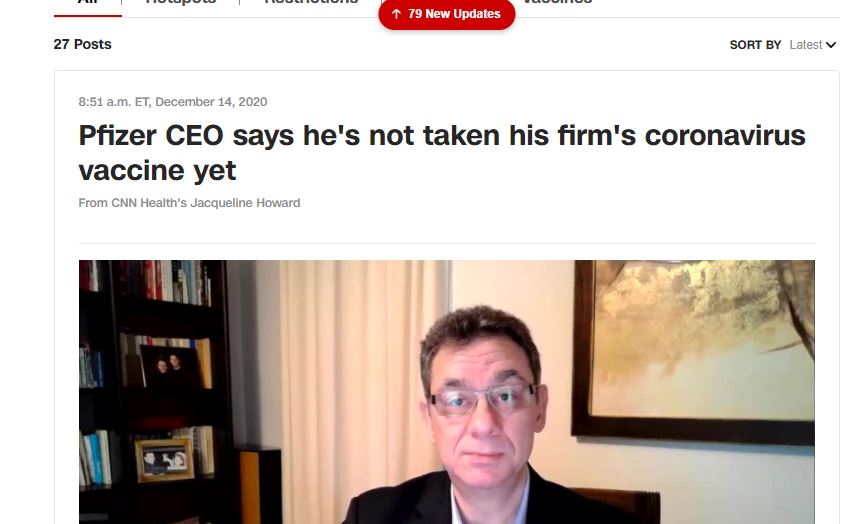The image size is (860, 524).
Task: Expand the Latest sort chevron
Action: [x=831, y=45]
